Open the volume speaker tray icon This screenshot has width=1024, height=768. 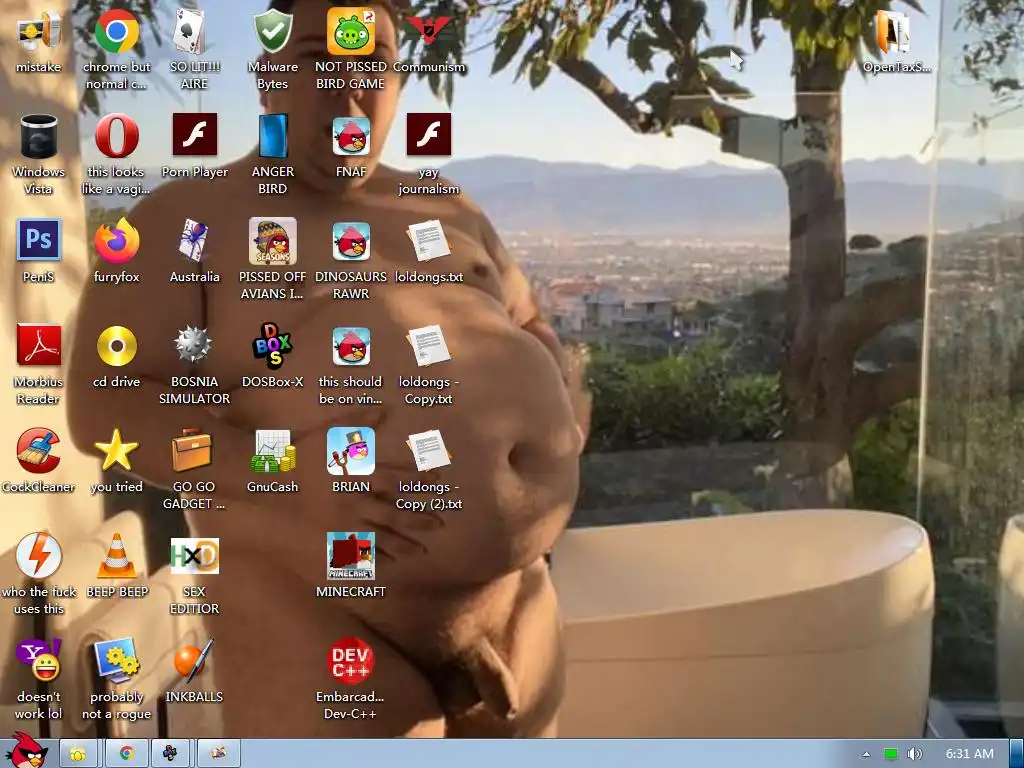pyautogui.click(x=915, y=754)
